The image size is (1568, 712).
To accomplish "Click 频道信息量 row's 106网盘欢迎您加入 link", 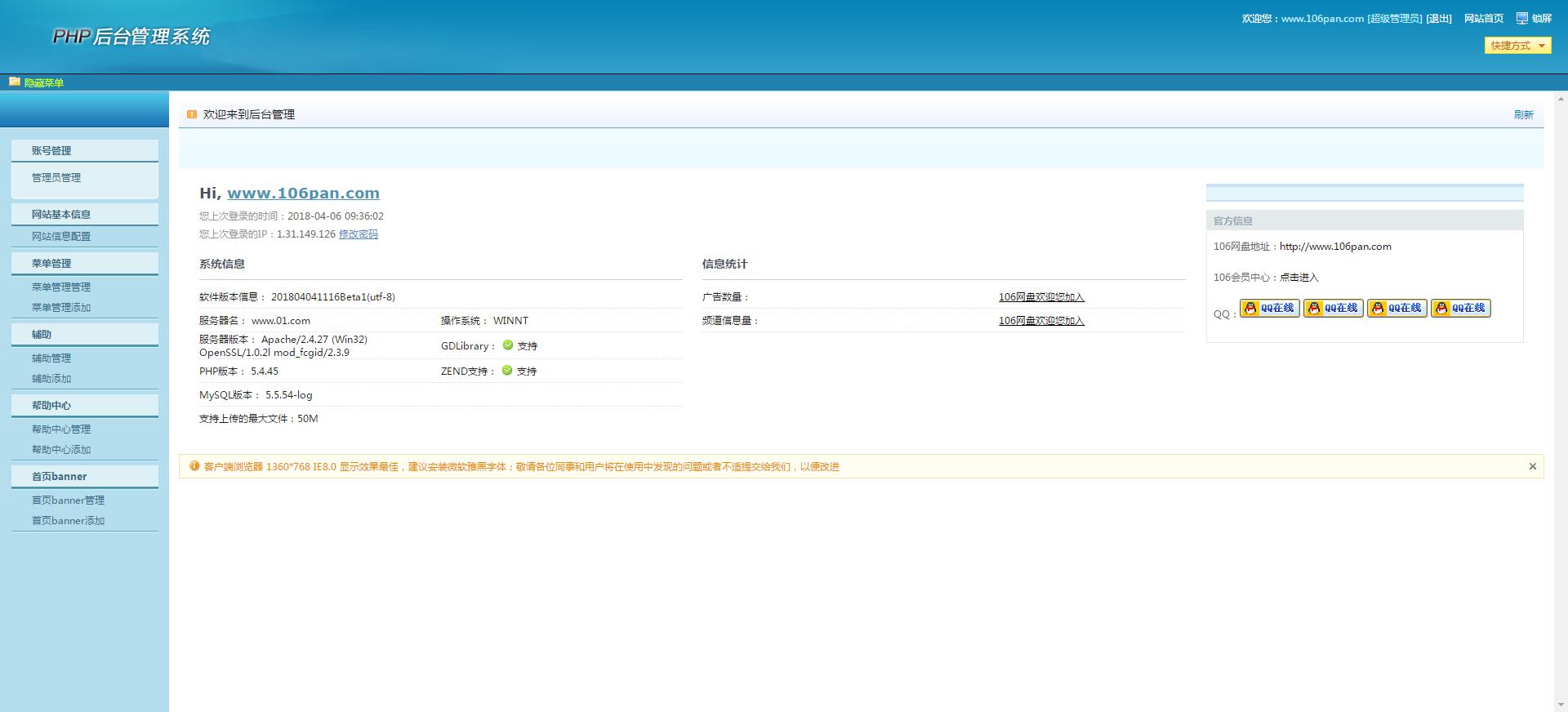I will pos(1041,320).
